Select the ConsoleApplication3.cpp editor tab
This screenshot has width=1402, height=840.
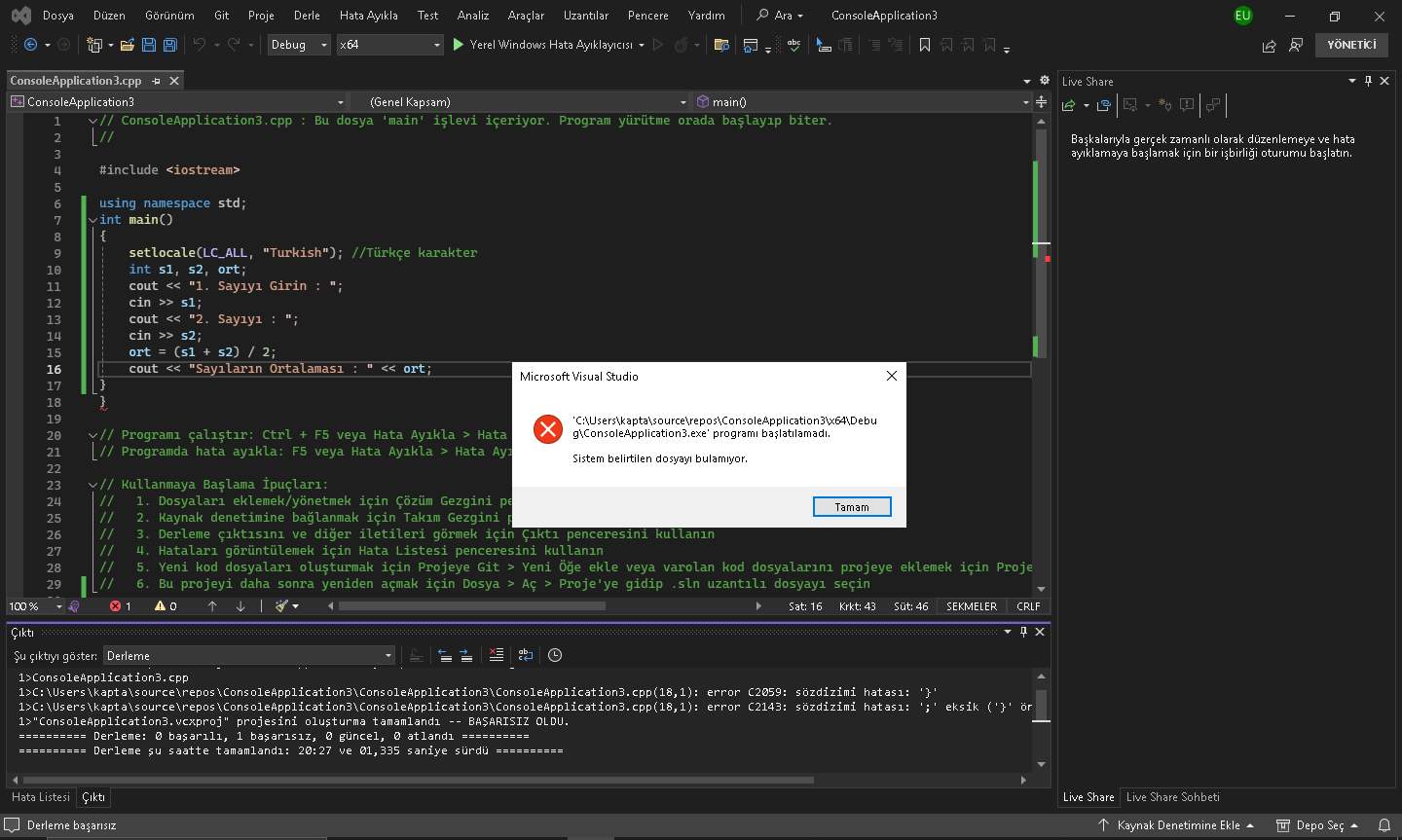76,81
